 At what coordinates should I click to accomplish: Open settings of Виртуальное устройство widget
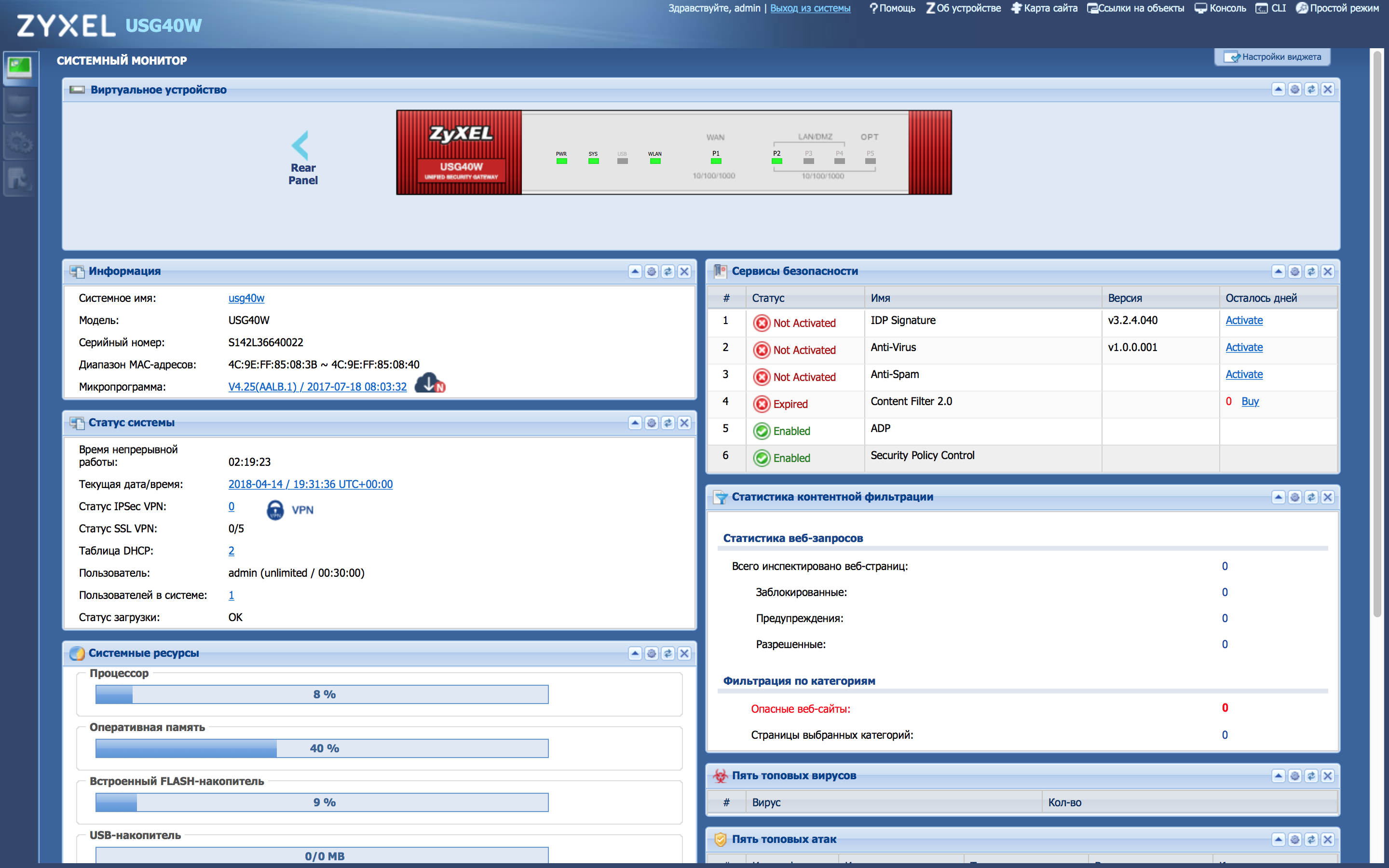[1295, 90]
